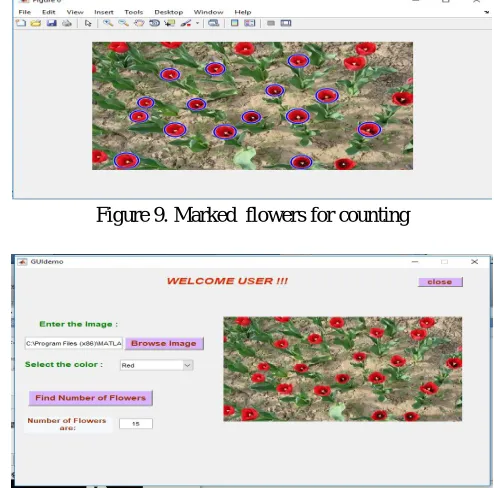Select the Zoom In magnifier tool

[108, 23]
